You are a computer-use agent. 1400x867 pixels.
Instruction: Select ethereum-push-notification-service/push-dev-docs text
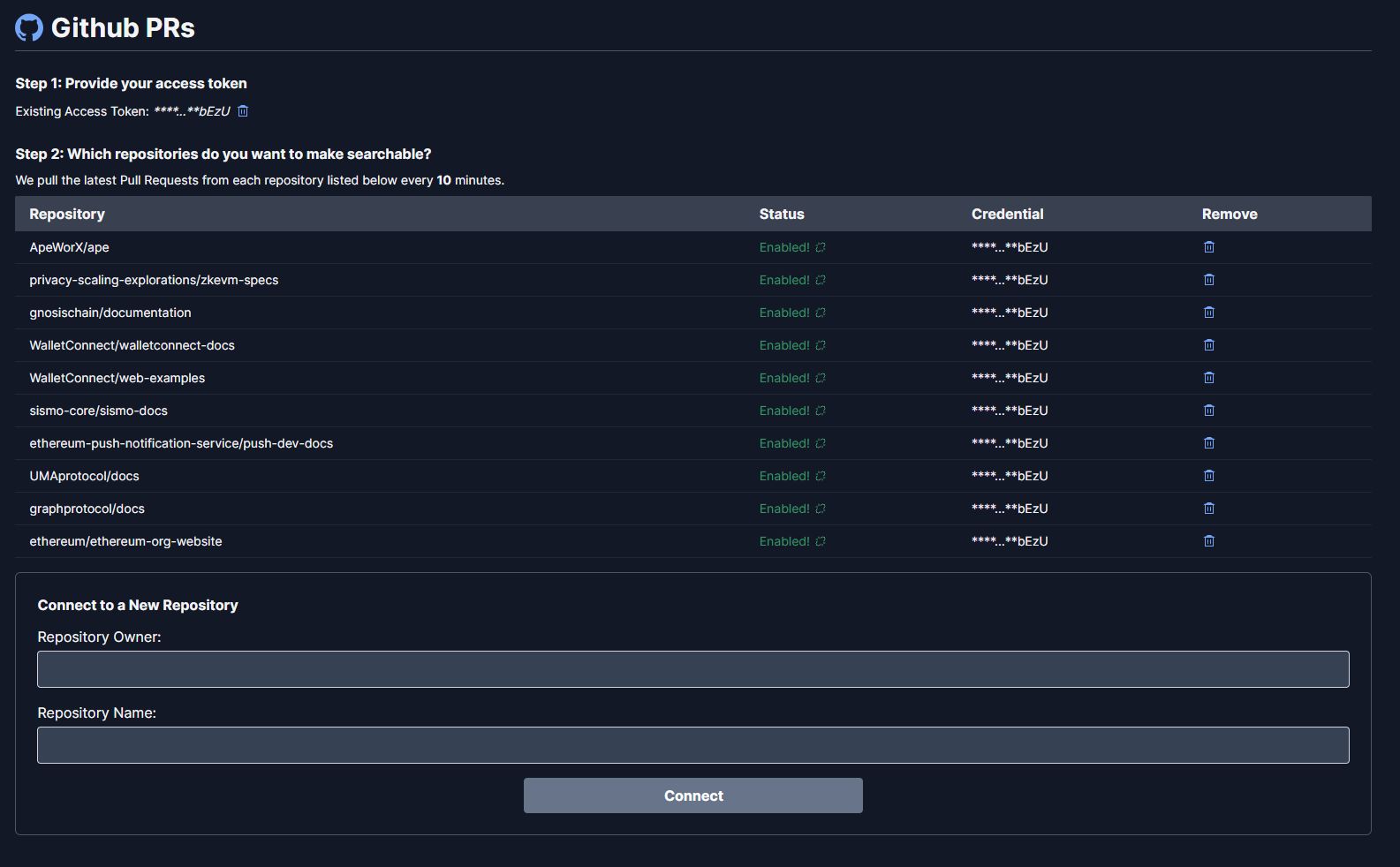[181, 443]
